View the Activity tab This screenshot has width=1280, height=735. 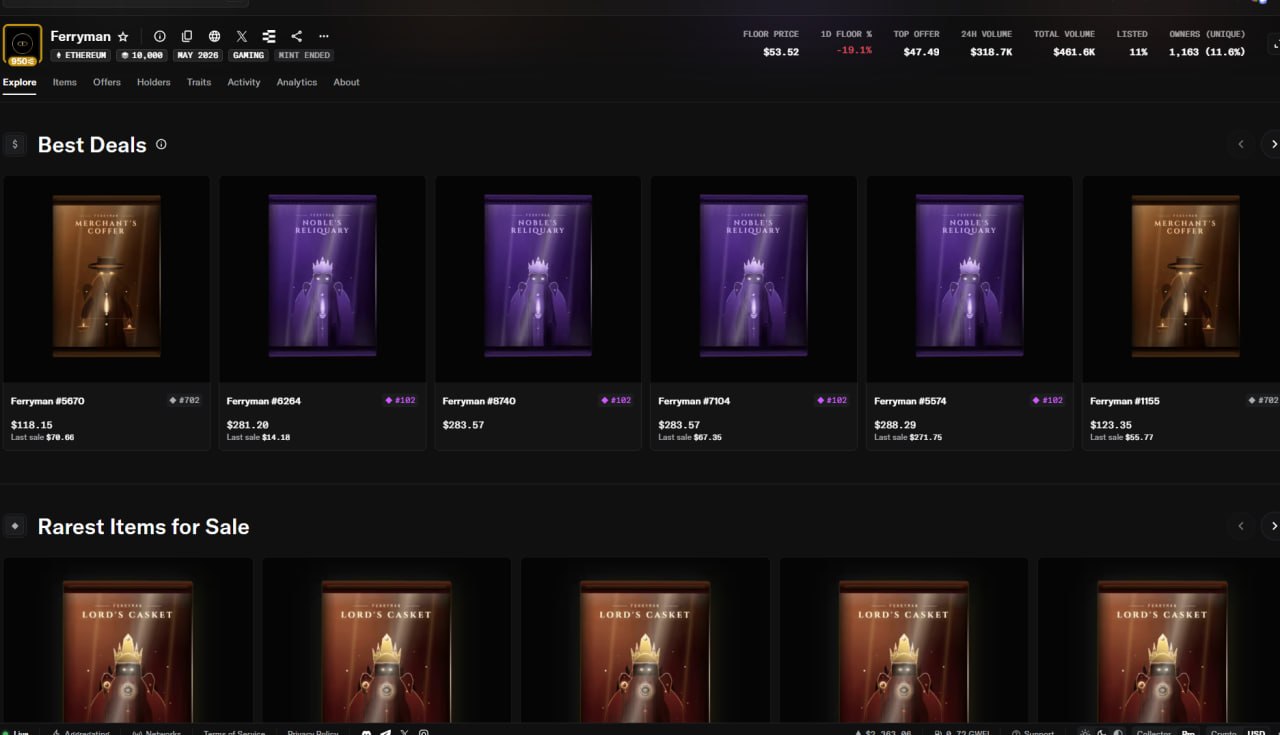pos(244,82)
